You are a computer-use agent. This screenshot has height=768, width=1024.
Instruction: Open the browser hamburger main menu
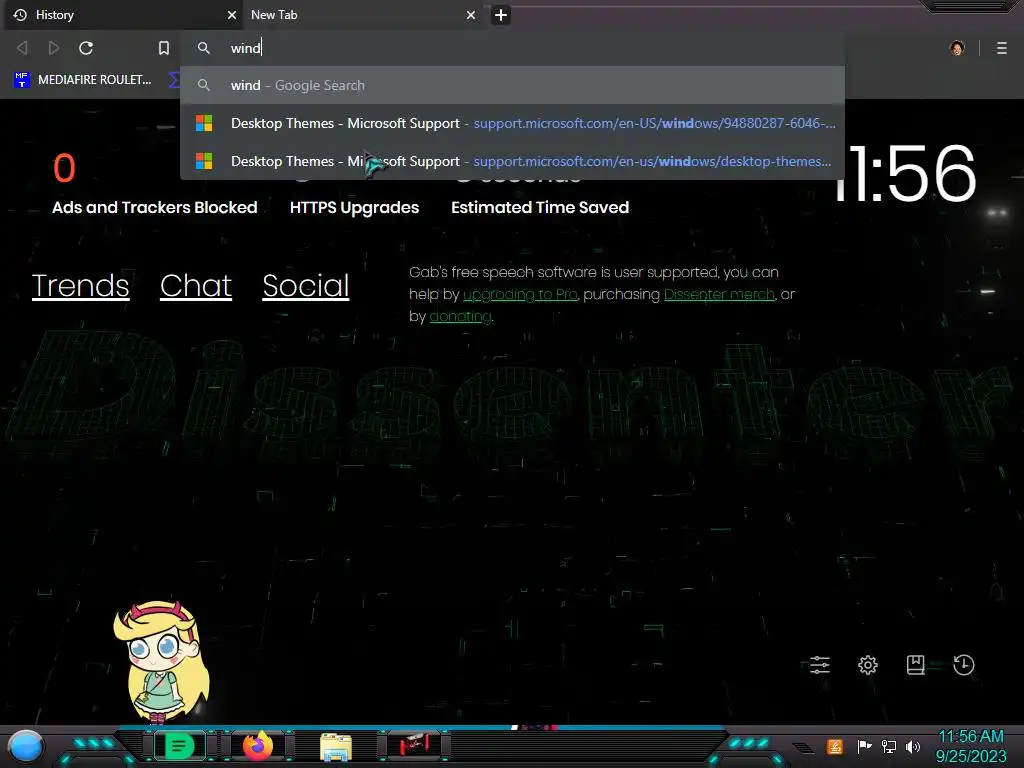point(1002,48)
